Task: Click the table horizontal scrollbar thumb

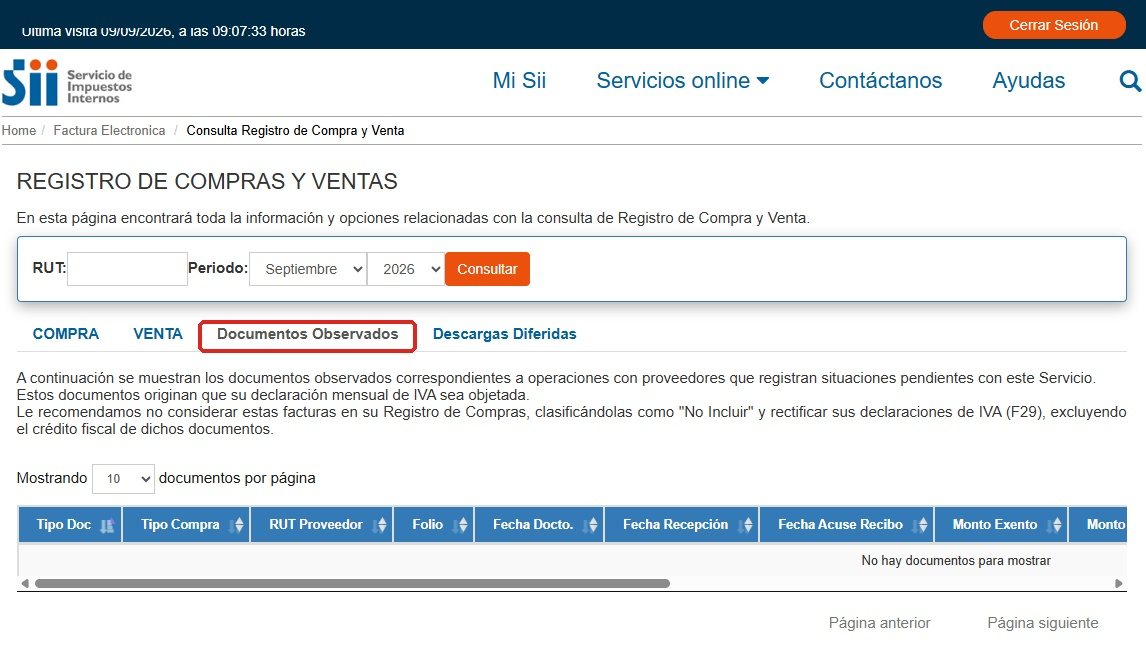Action: (x=352, y=584)
